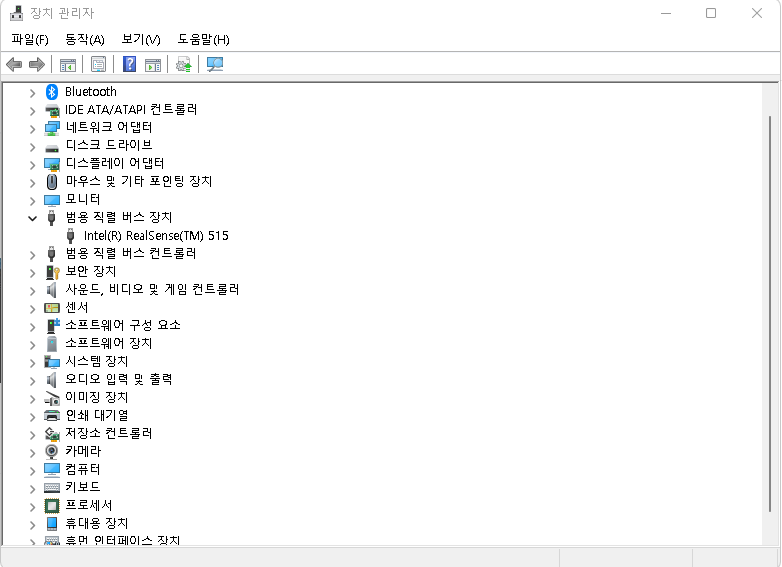Screen dimensions: 782x567
Task: Click Scan for hardware changes icon
Action: pyautogui.click(x=215, y=64)
